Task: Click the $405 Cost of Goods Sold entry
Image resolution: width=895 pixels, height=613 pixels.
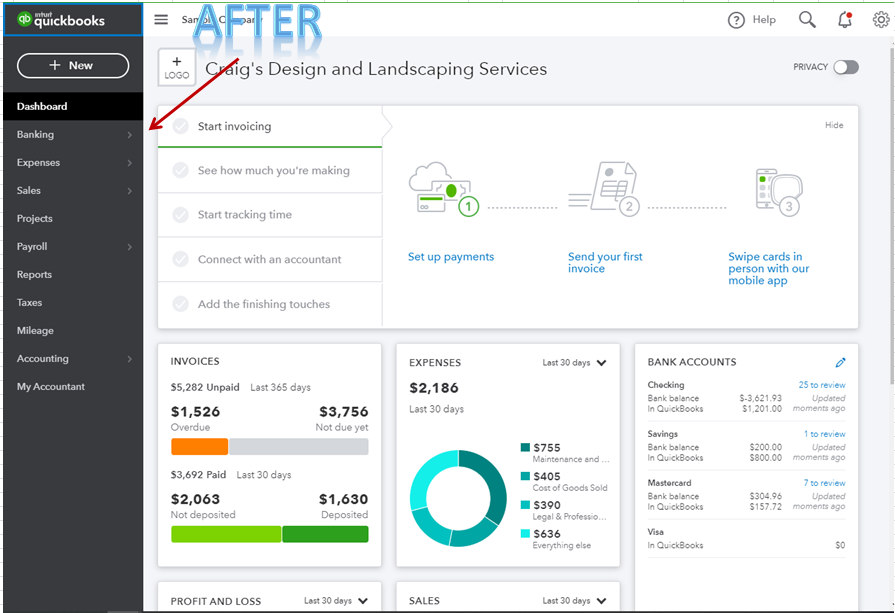Action: tap(564, 481)
